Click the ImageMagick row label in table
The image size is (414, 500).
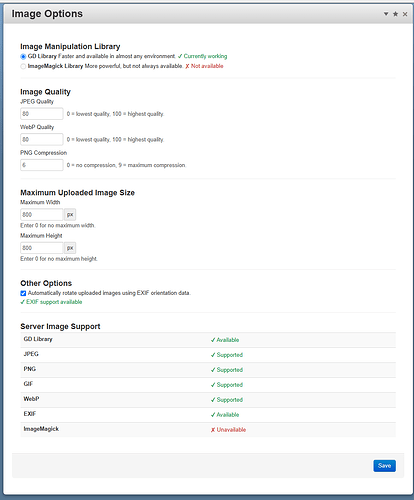tap(41, 429)
